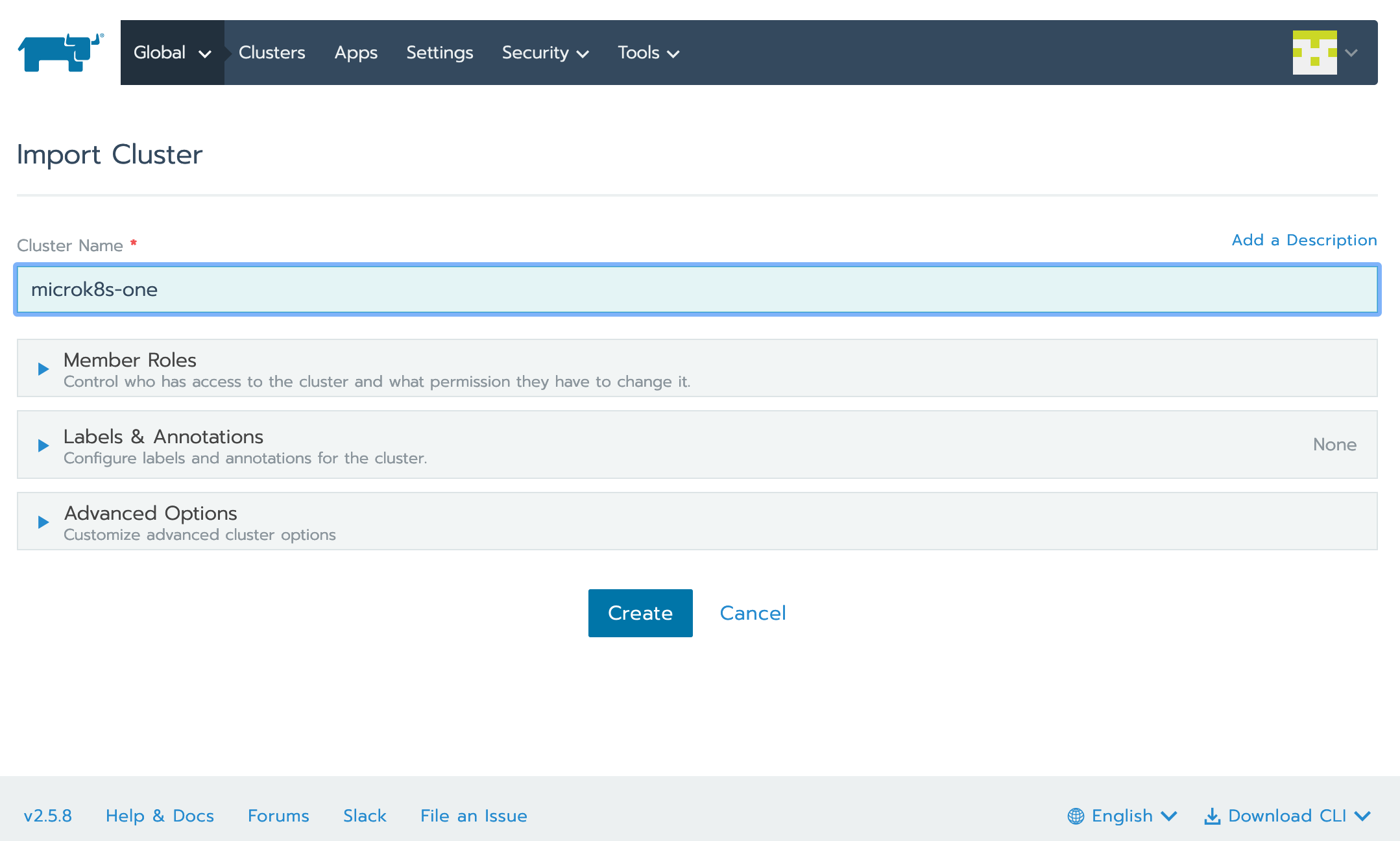The height and width of the screenshot is (841, 1400).
Task: Expand Member Roles disclosure triangle
Action: tap(43, 369)
